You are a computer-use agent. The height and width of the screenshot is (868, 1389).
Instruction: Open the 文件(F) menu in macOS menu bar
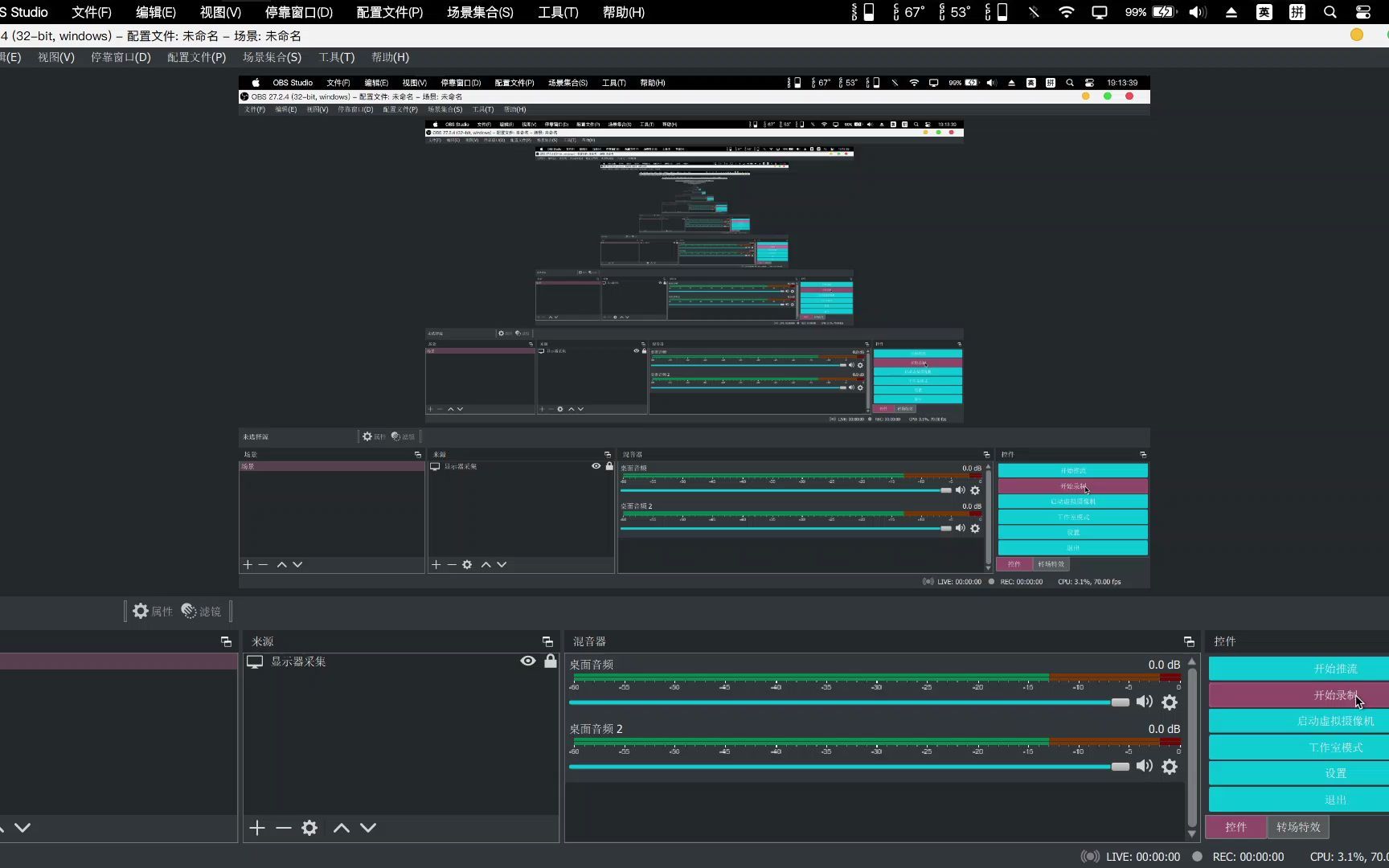pyautogui.click(x=92, y=12)
